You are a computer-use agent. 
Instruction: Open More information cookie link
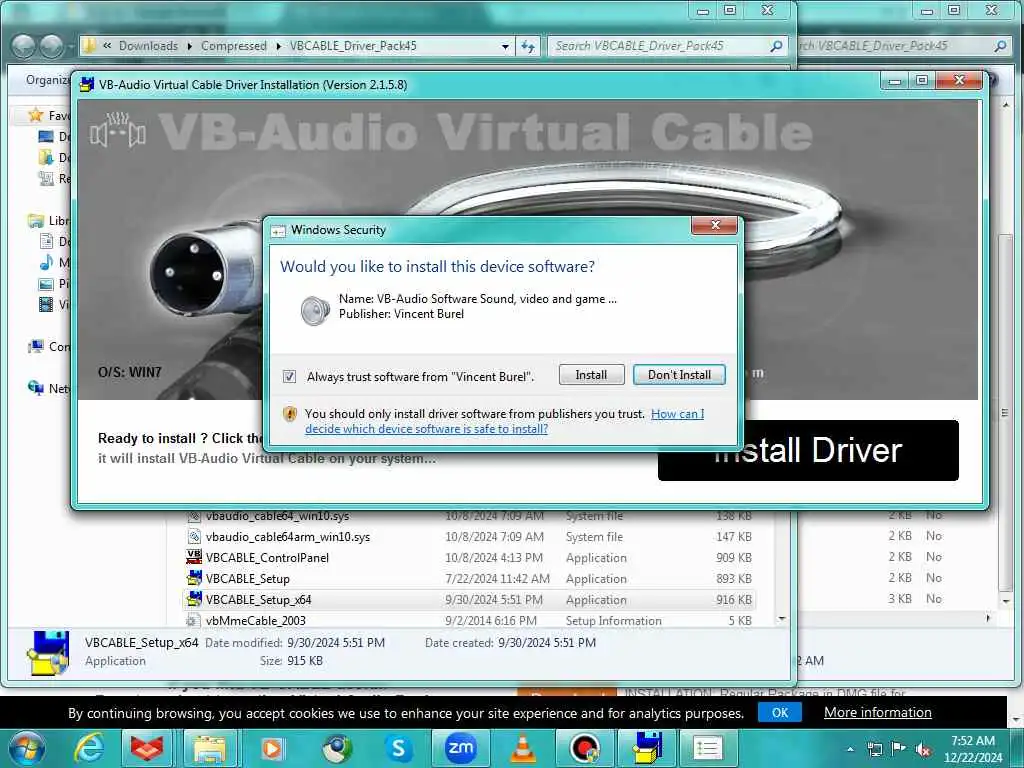tap(878, 712)
